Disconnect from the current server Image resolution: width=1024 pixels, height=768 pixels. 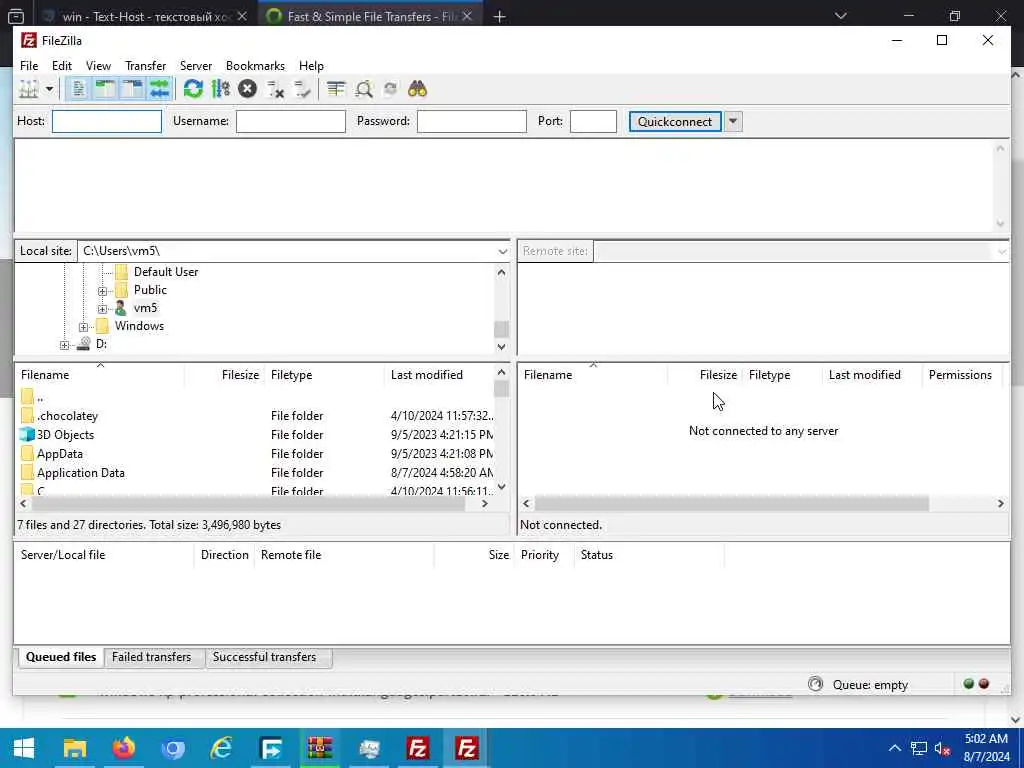pos(275,89)
